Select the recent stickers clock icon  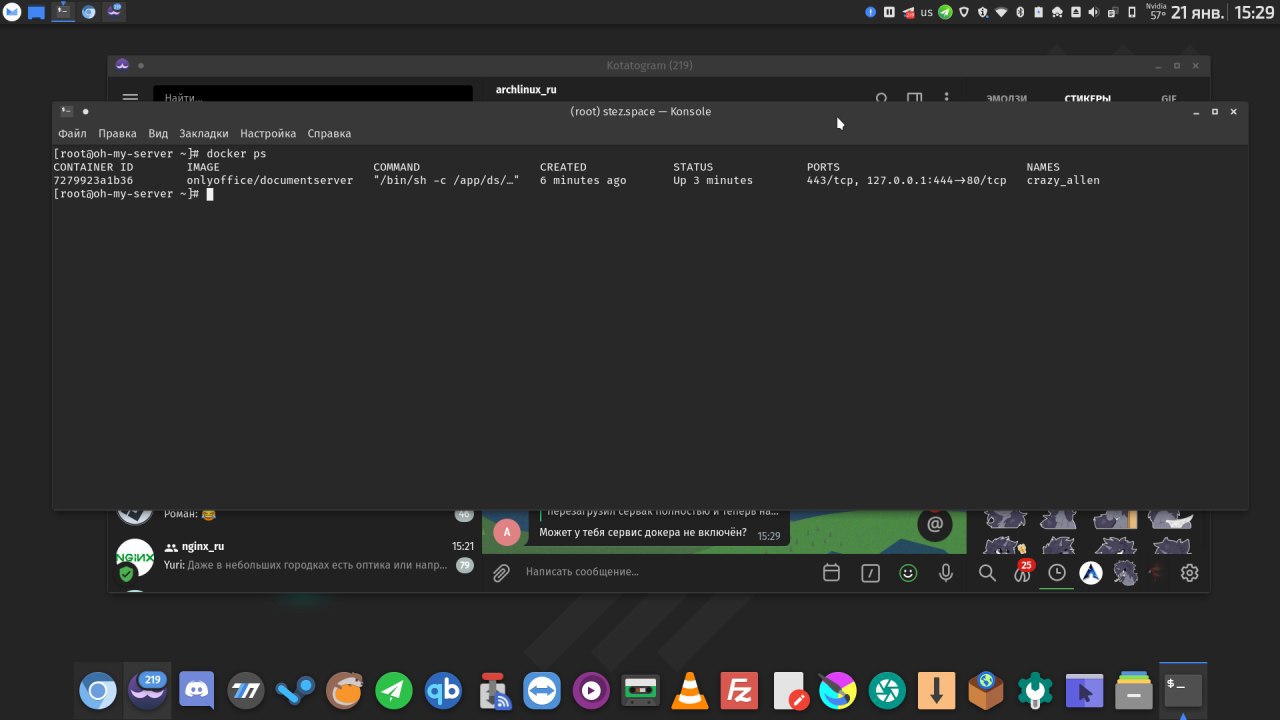coord(1057,573)
